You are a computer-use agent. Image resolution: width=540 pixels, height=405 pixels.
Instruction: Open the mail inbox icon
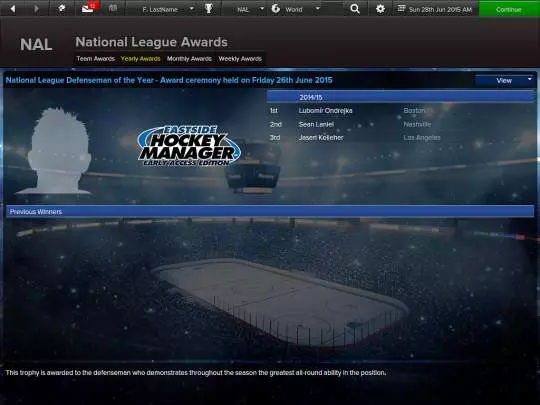(88, 9)
